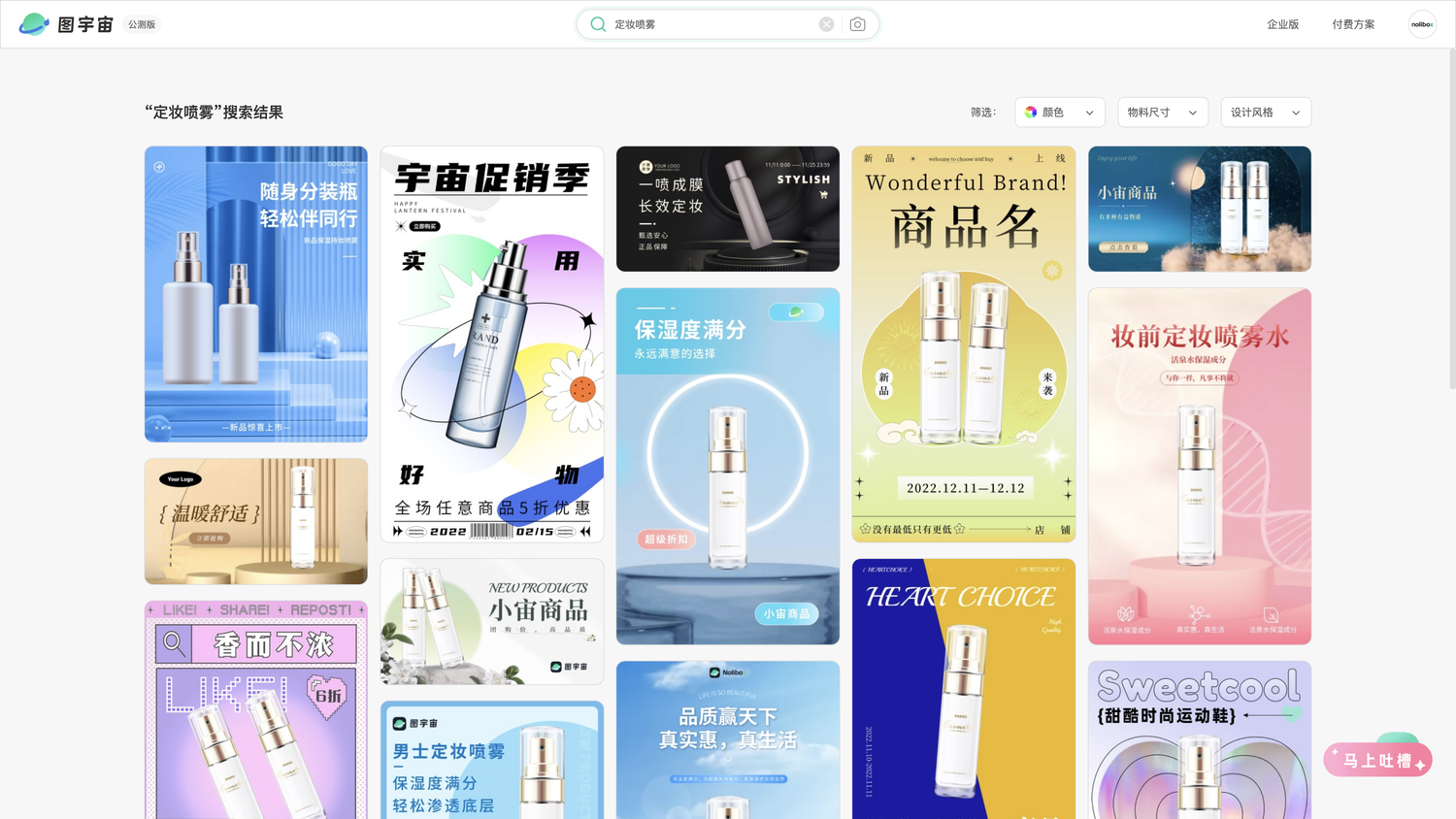Open the 男士定妆喷雾 template

pos(492,760)
